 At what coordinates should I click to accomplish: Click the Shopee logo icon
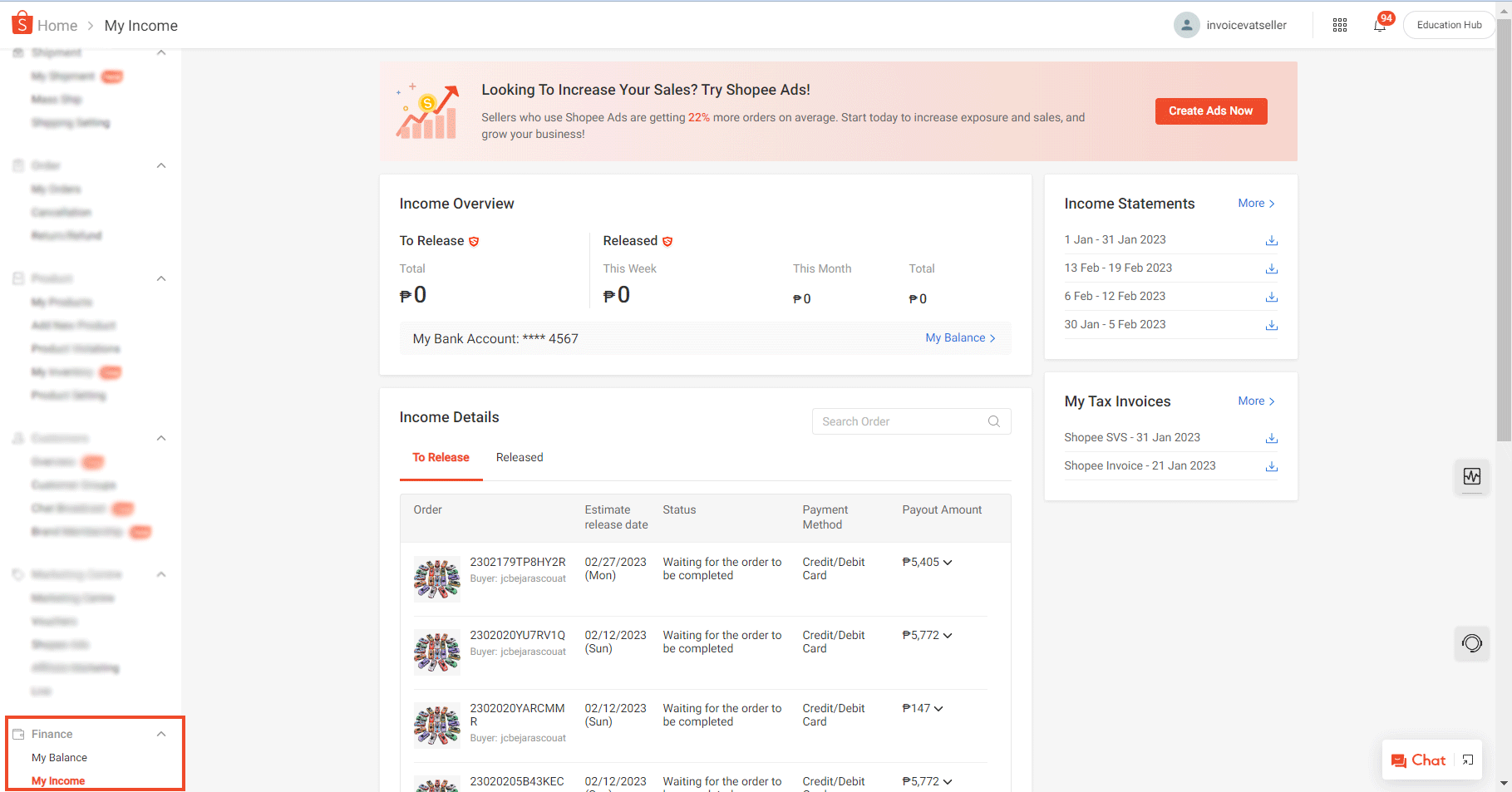click(22, 22)
